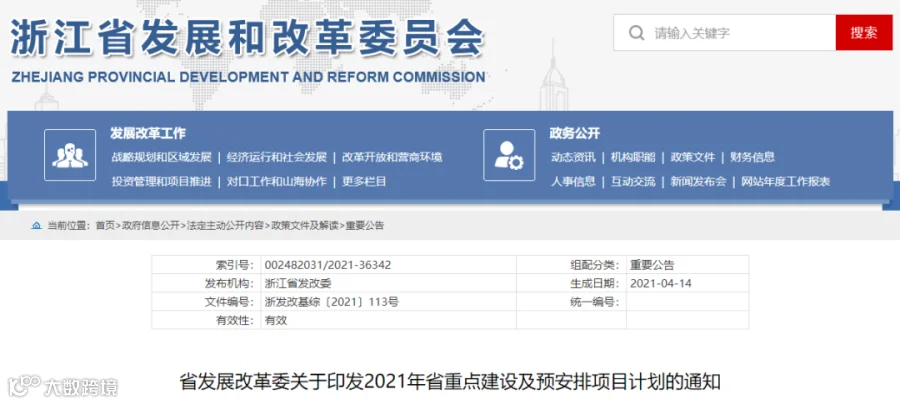Click the 统一编号 label cell
Image resolution: width=900 pixels, height=404 pixels.
coord(572,301)
